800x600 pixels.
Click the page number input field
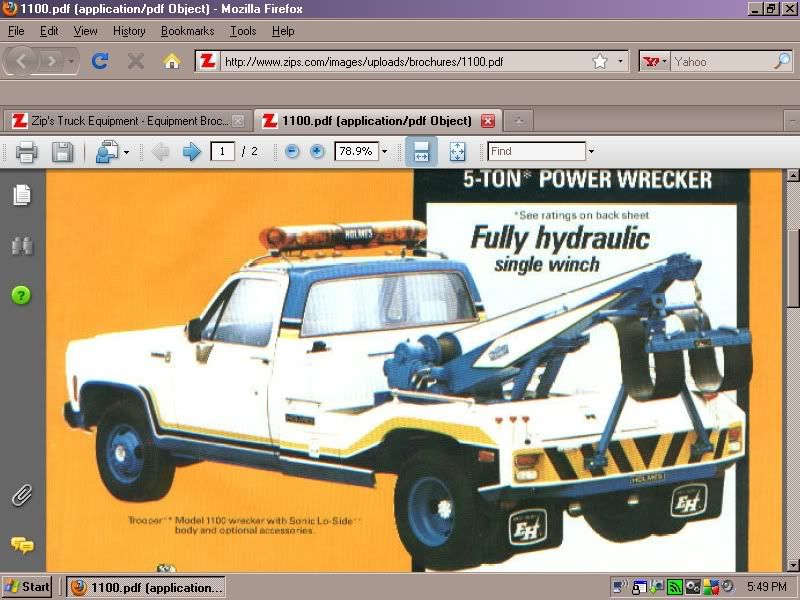pyautogui.click(x=222, y=152)
